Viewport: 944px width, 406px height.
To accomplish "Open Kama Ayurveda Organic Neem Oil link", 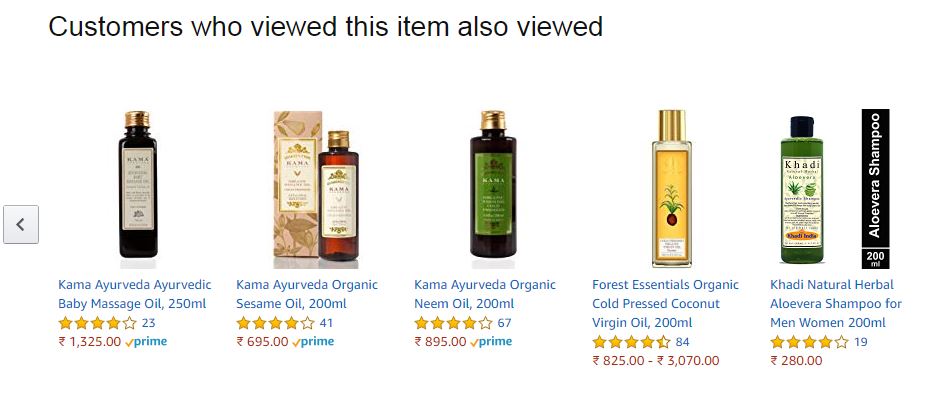I will 485,294.
